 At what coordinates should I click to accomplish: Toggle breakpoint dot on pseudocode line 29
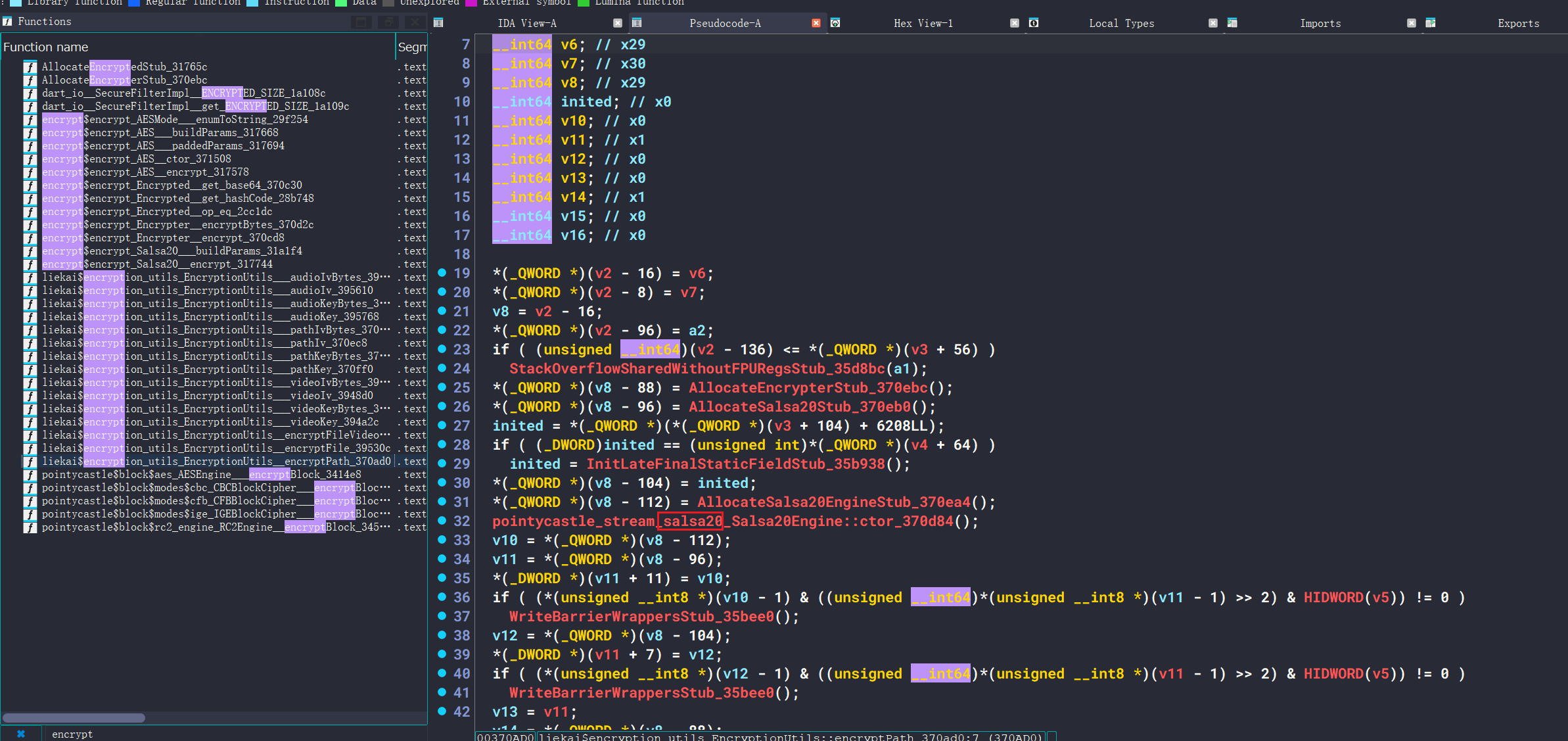point(442,463)
